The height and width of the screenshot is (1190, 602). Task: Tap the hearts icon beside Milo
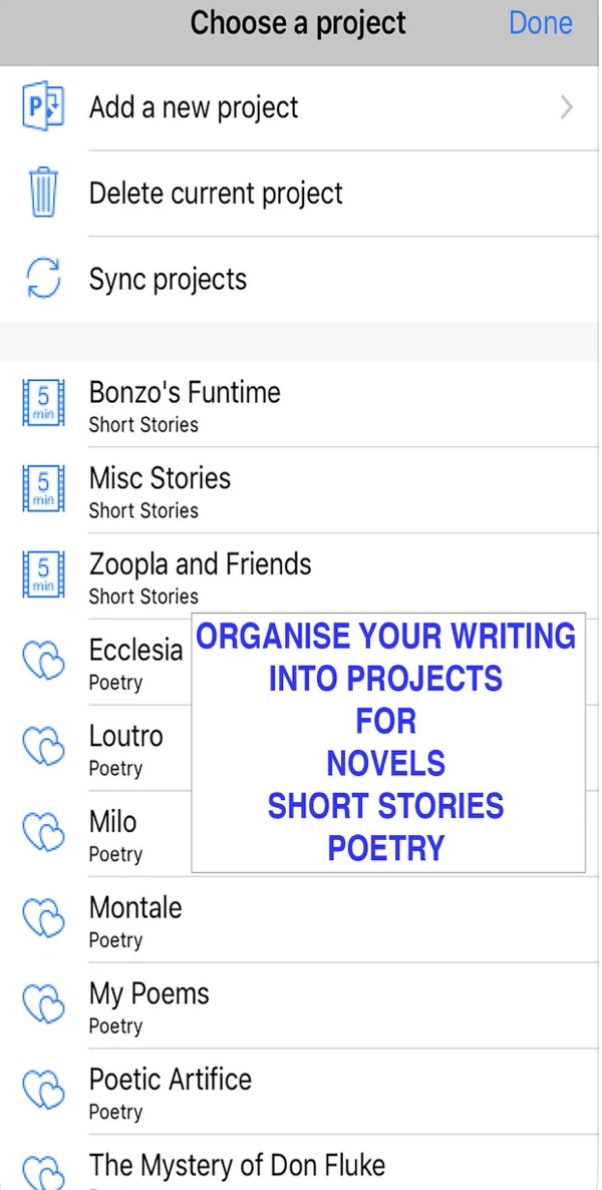[43, 835]
